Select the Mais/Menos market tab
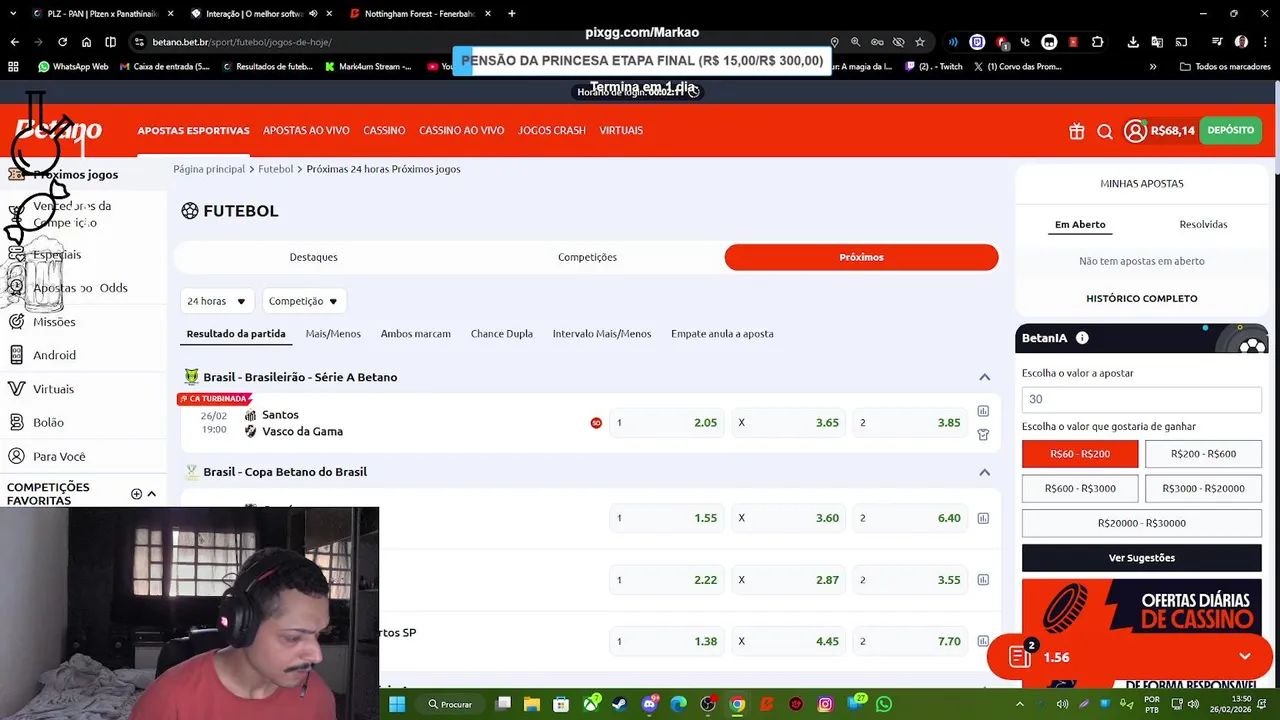Viewport: 1280px width, 720px height. click(x=333, y=334)
